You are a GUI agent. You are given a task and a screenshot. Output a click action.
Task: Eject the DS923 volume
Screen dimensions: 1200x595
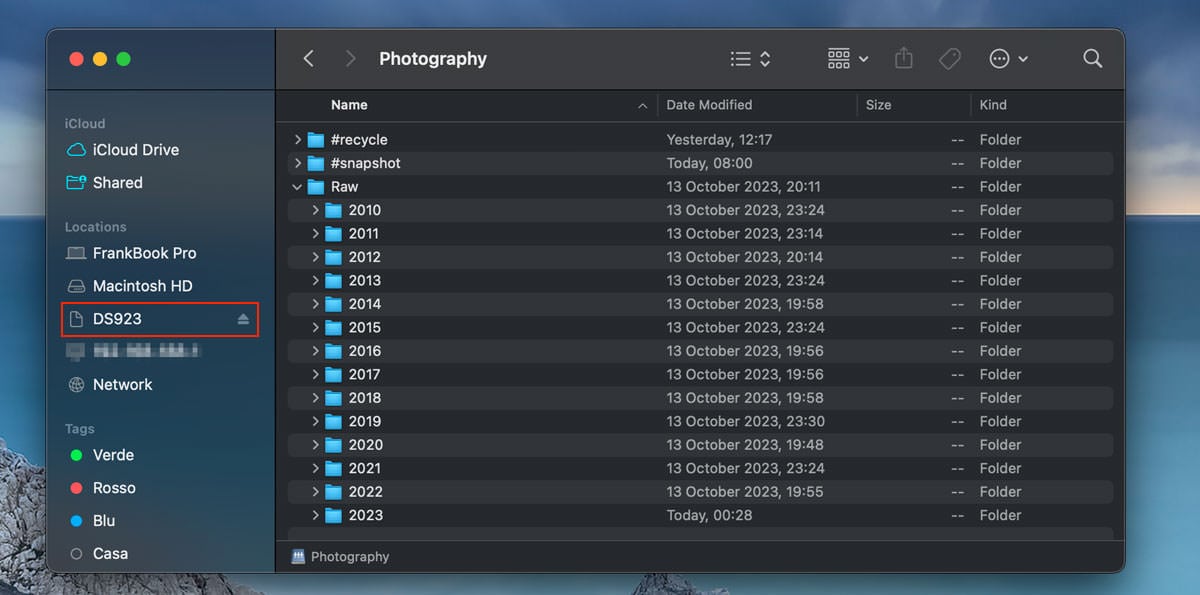pyautogui.click(x=243, y=319)
